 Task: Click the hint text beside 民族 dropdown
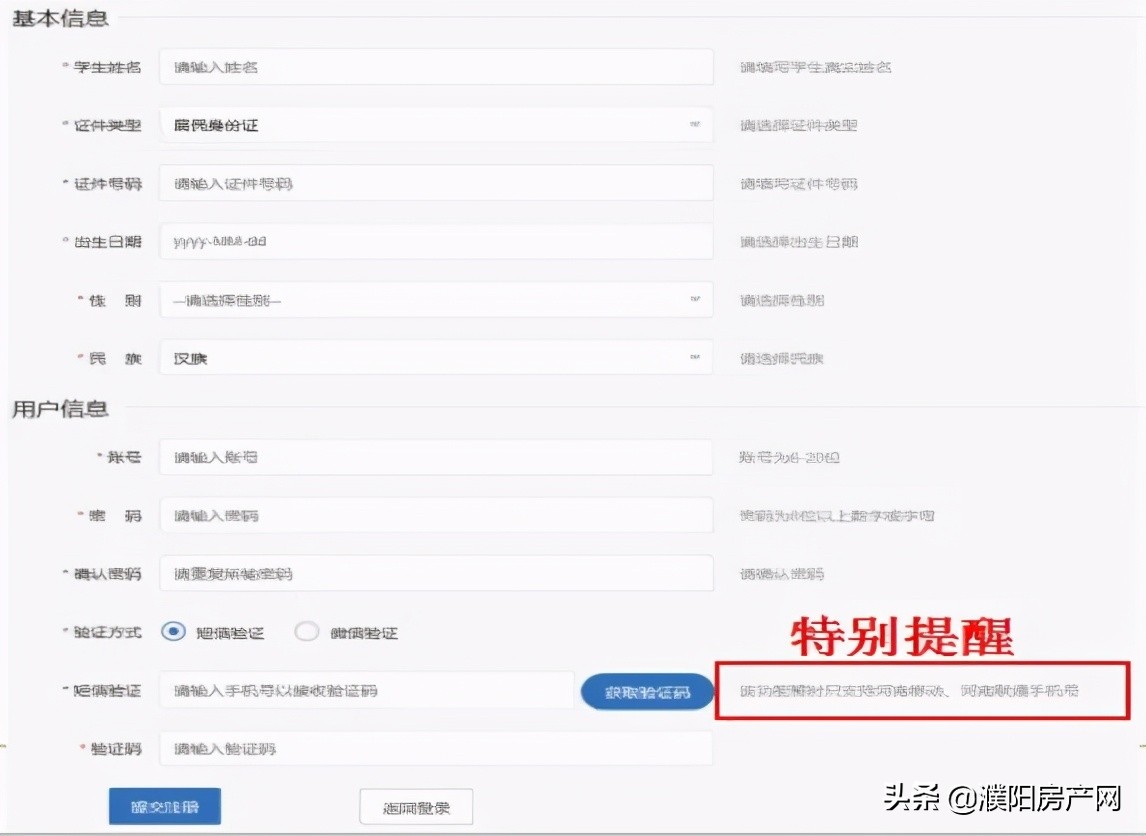tap(781, 359)
